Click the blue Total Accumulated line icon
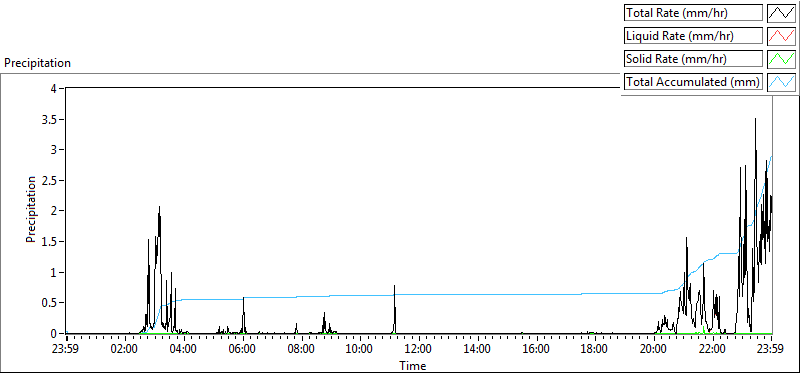This screenshot has height=373, width=800. click(x=782, y=81)
